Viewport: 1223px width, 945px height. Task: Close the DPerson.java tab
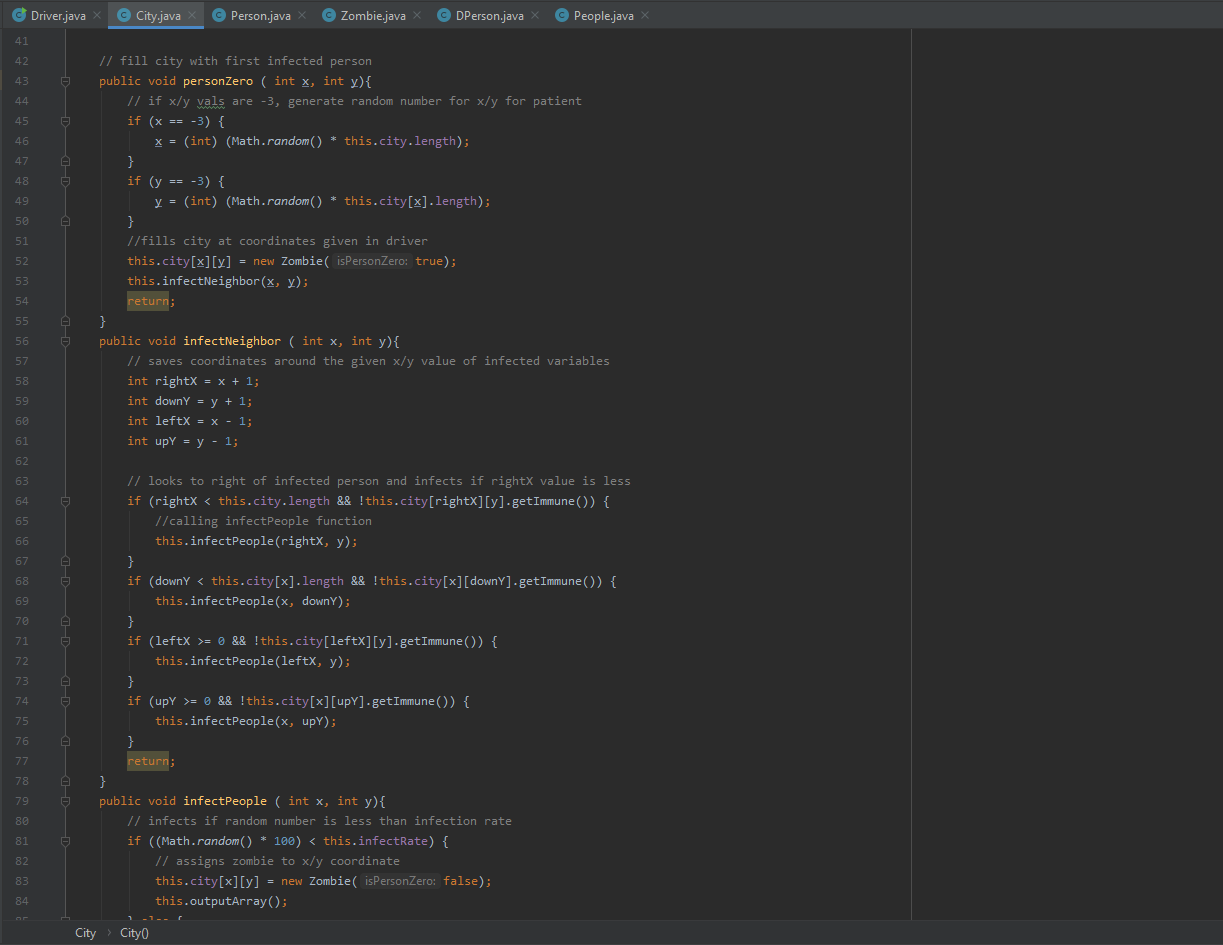(534, 15)
